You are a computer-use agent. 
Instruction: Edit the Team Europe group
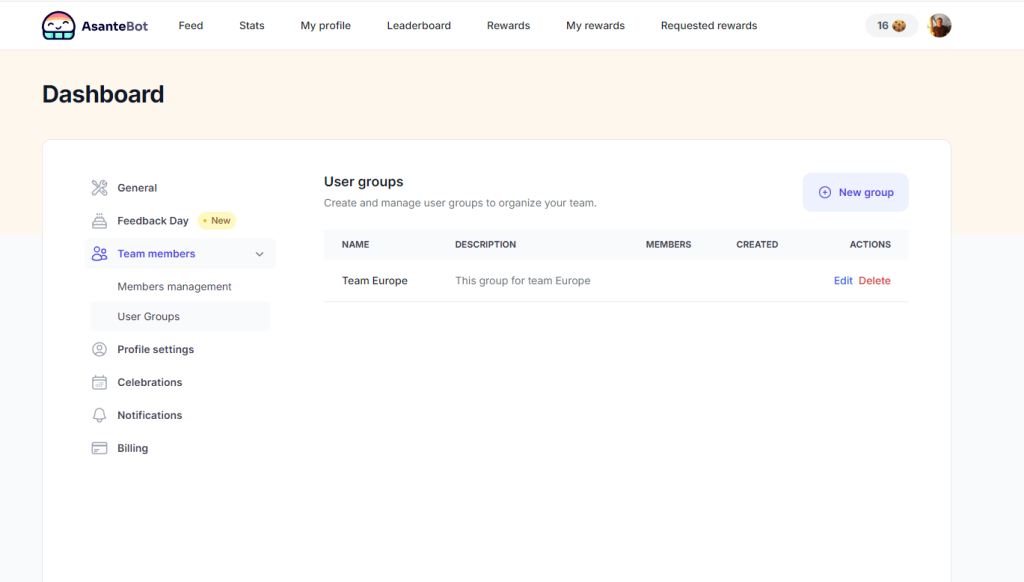pyautogui.click(x=843, y=281)
